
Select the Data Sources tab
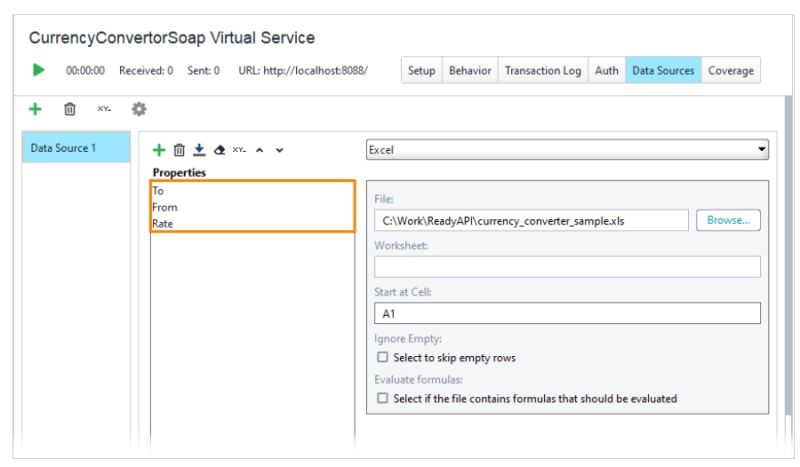tap(663, 70)
